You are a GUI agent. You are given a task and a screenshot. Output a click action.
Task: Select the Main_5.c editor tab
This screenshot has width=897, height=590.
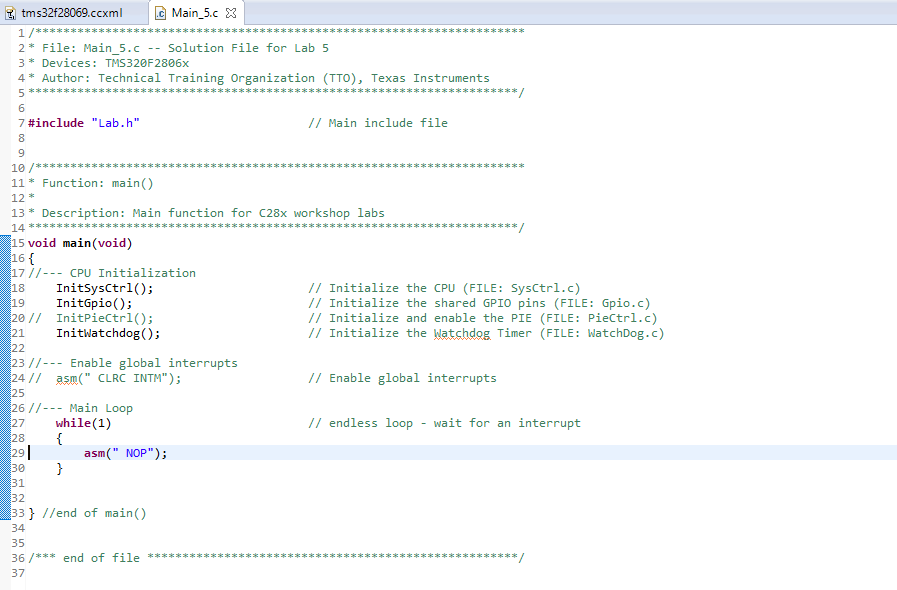(195, 13)
